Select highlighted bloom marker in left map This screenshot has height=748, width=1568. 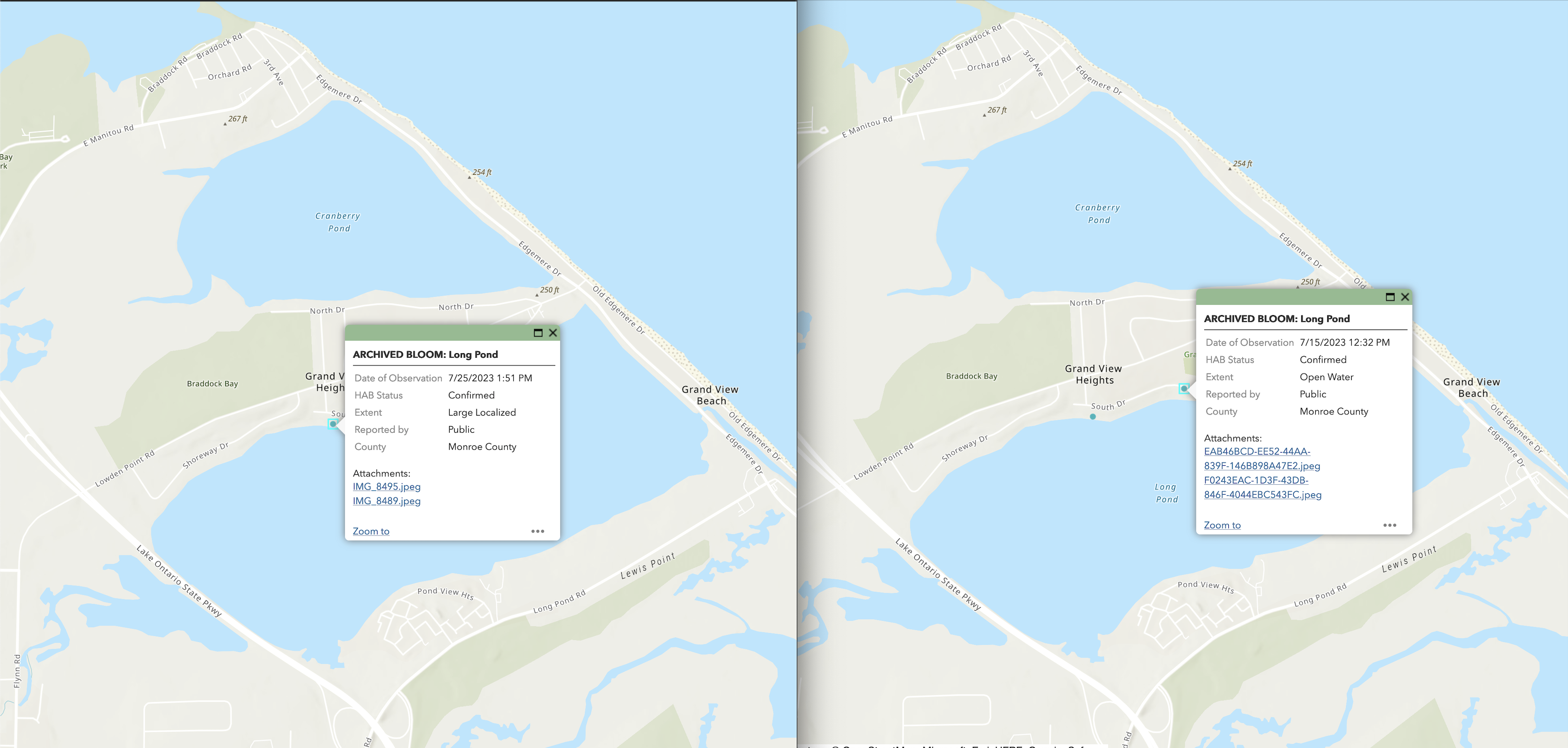[333, 424]
